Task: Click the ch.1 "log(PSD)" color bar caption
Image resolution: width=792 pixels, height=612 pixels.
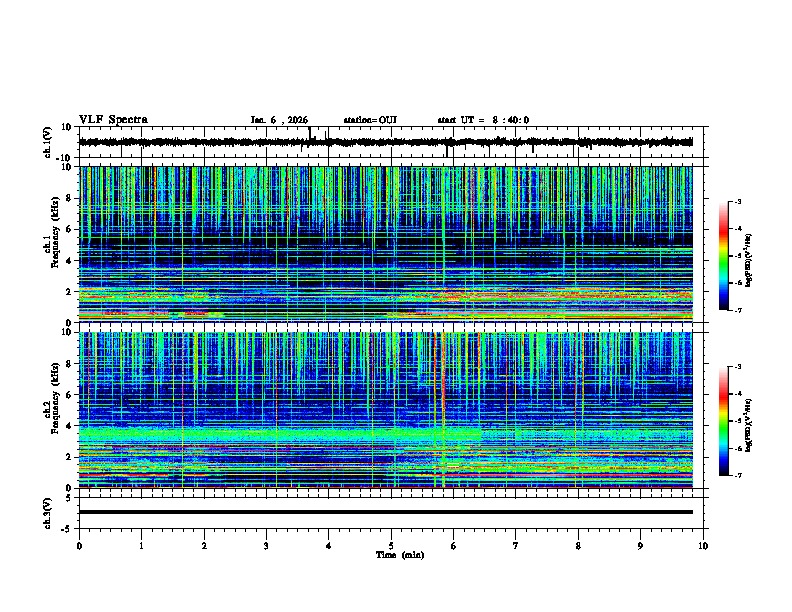Action: pos(749,260)
